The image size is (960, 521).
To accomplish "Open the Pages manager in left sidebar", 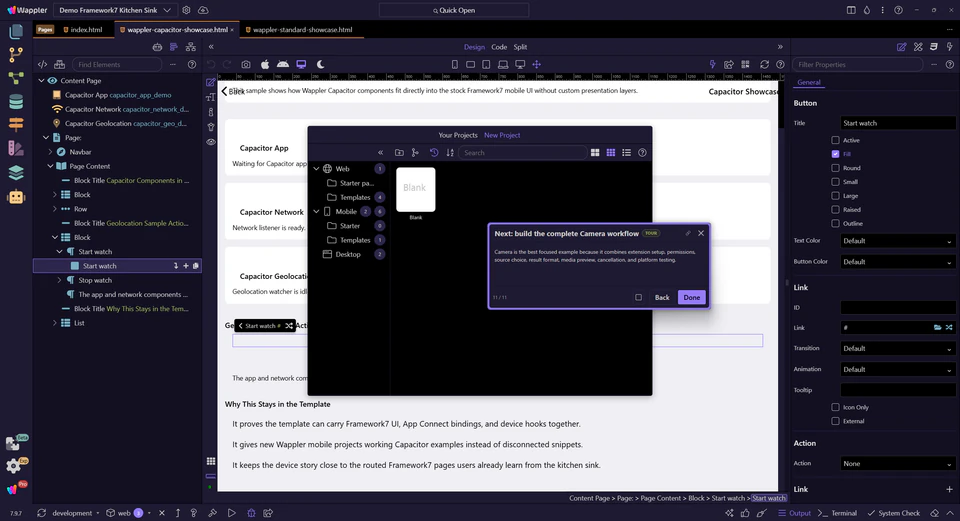I will 16,31.
